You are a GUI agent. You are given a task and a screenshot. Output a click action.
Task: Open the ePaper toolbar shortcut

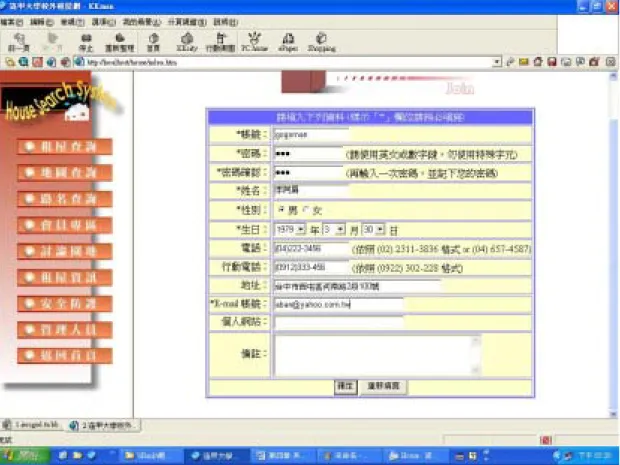(x=288, y=42)
